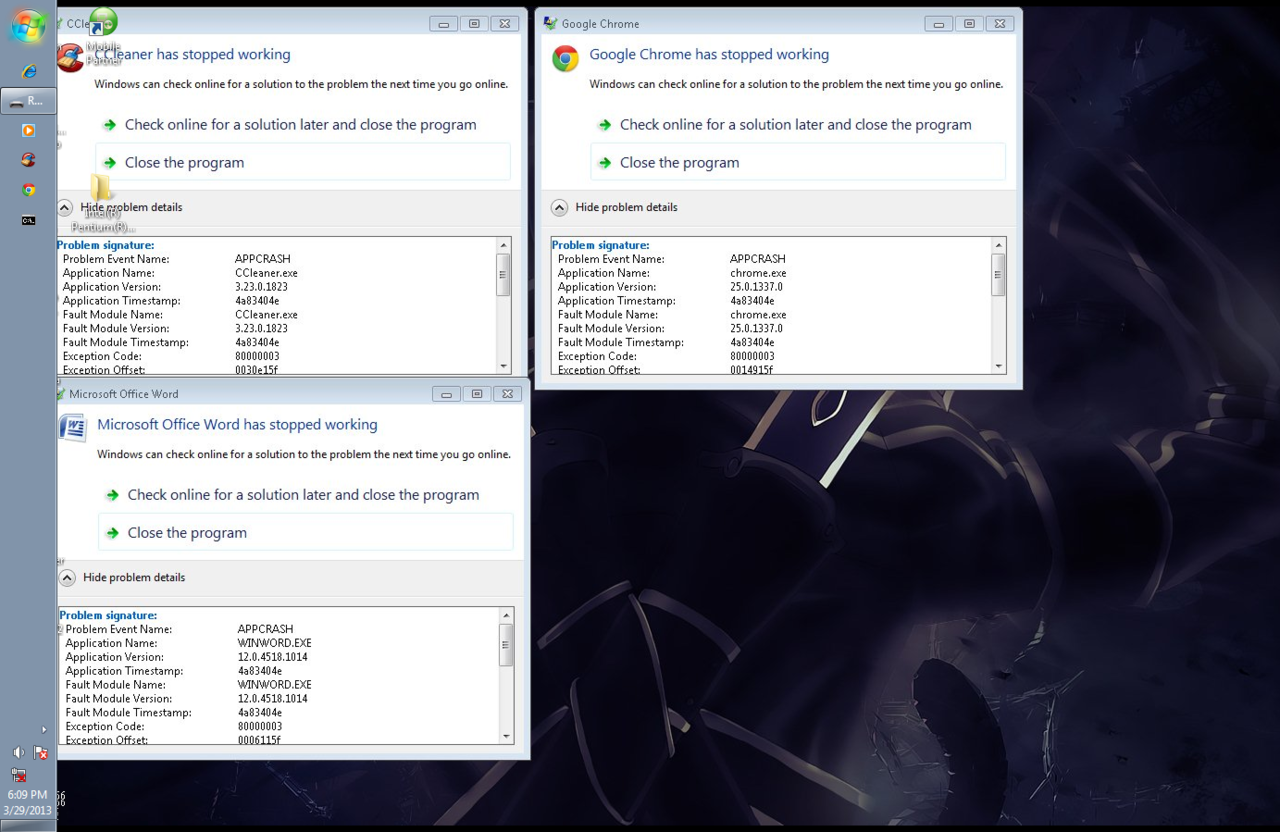
Task: Click scroll-up arrow in CCleaner details box
Action: 503,245
